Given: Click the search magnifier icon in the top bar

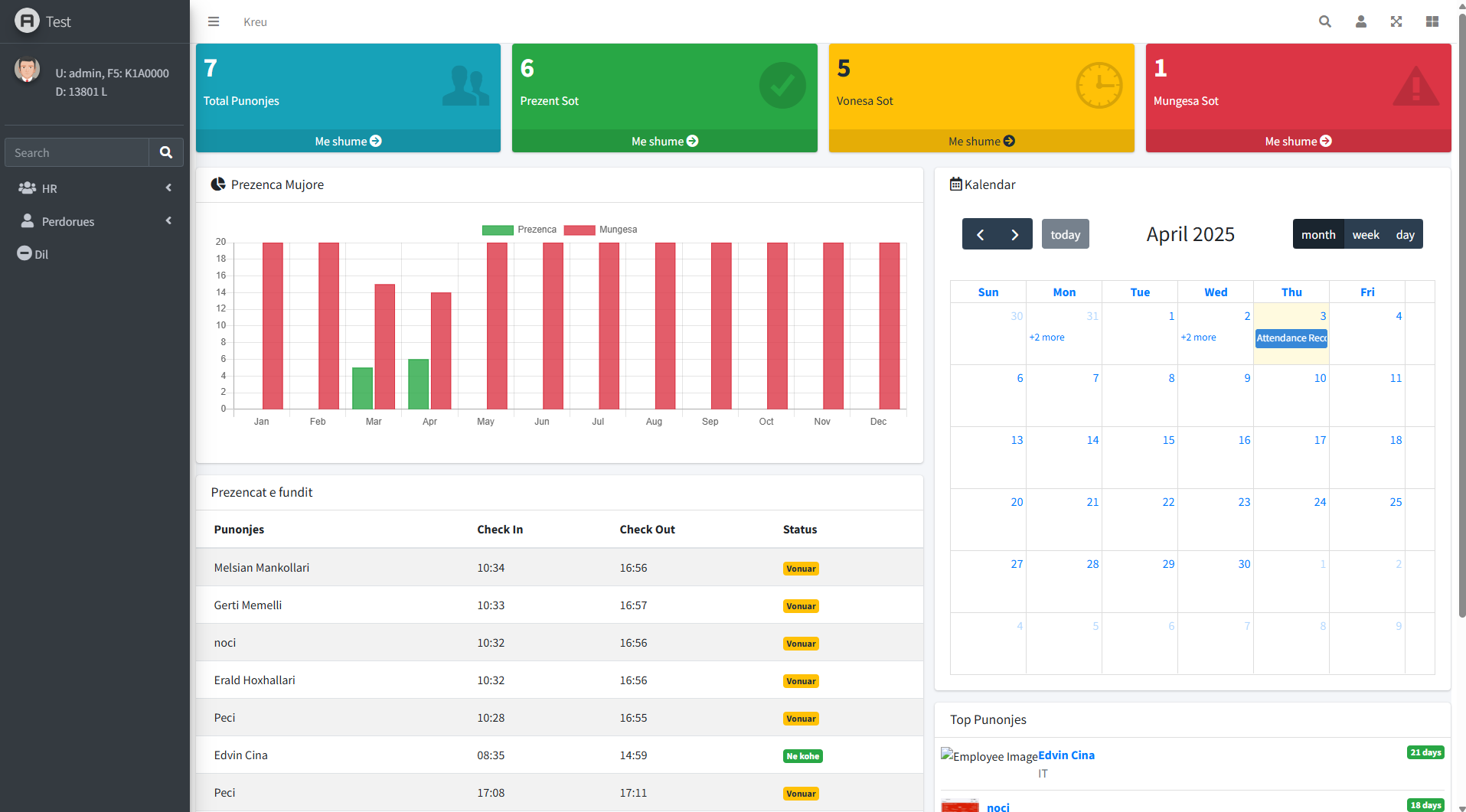Looking at the screenshot, I should click(x=1325, y=21).
